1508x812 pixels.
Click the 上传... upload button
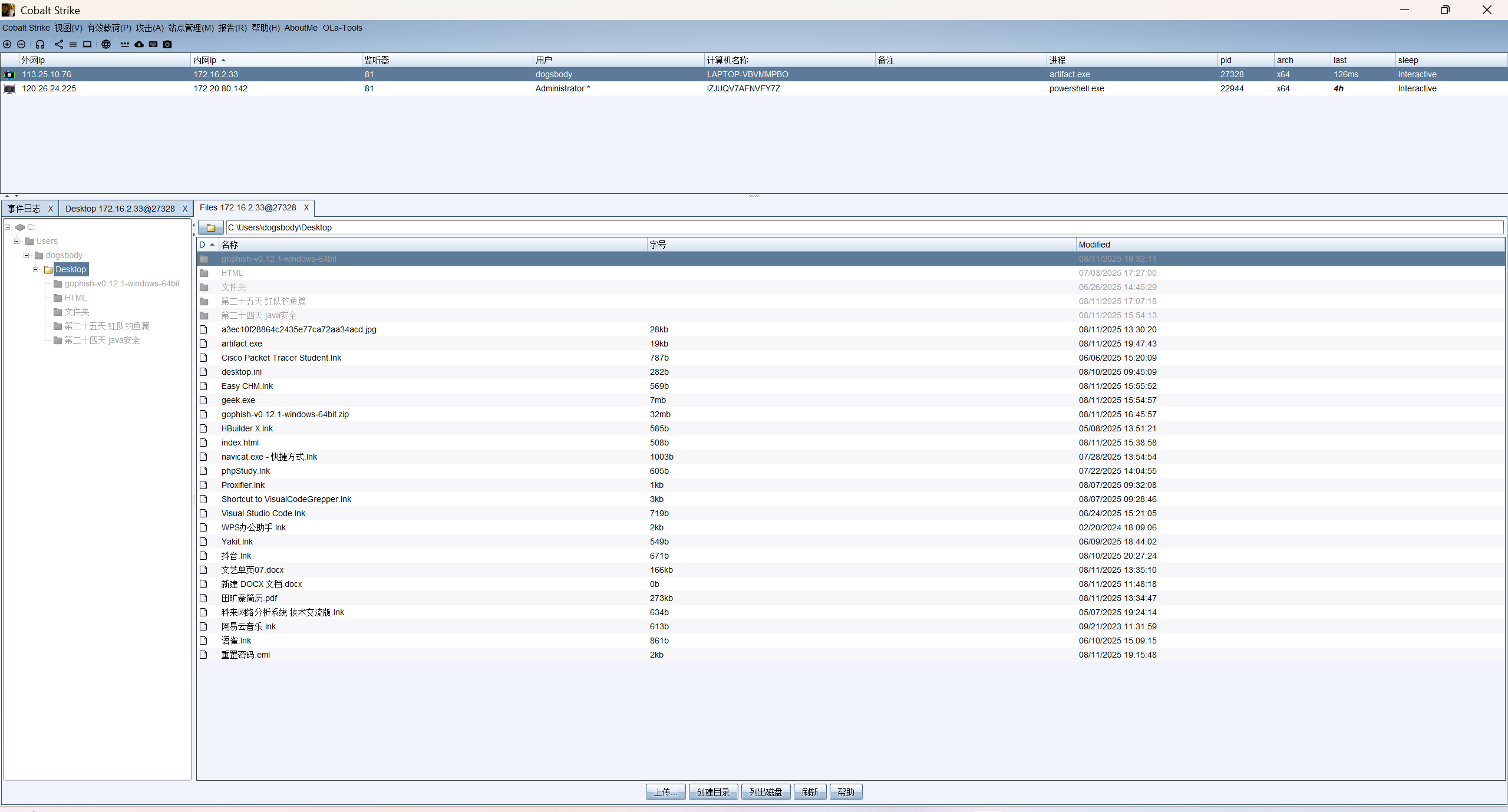point(665,792)
